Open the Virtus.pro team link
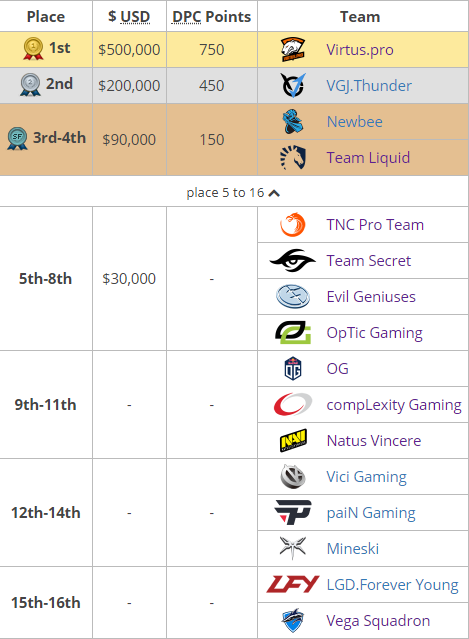This screenshot has height=639, width=469. 360,50
